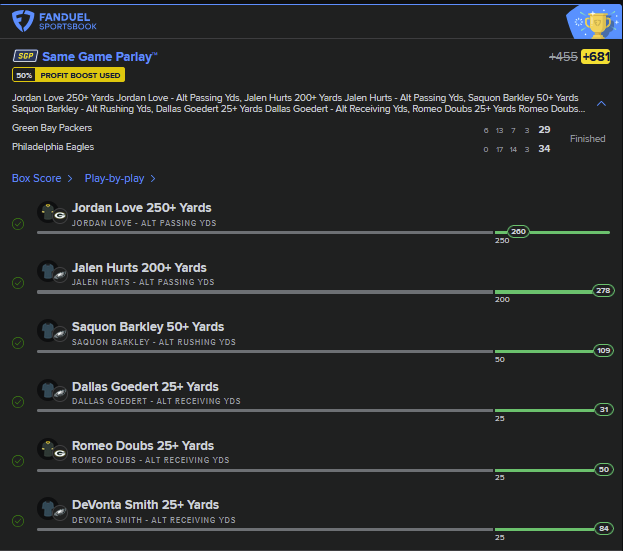Click the parlay legs summary text
The image size is (623, 551).
298,103
